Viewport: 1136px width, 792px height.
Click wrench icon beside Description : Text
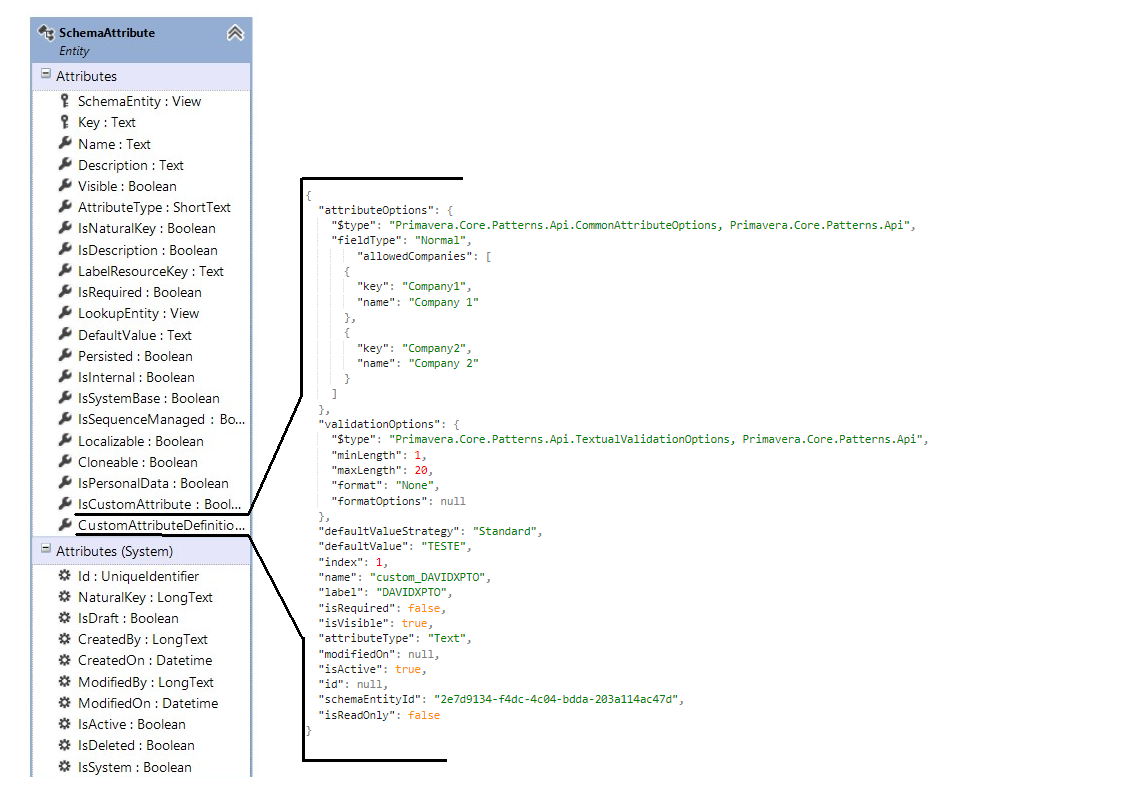(64, 164)
